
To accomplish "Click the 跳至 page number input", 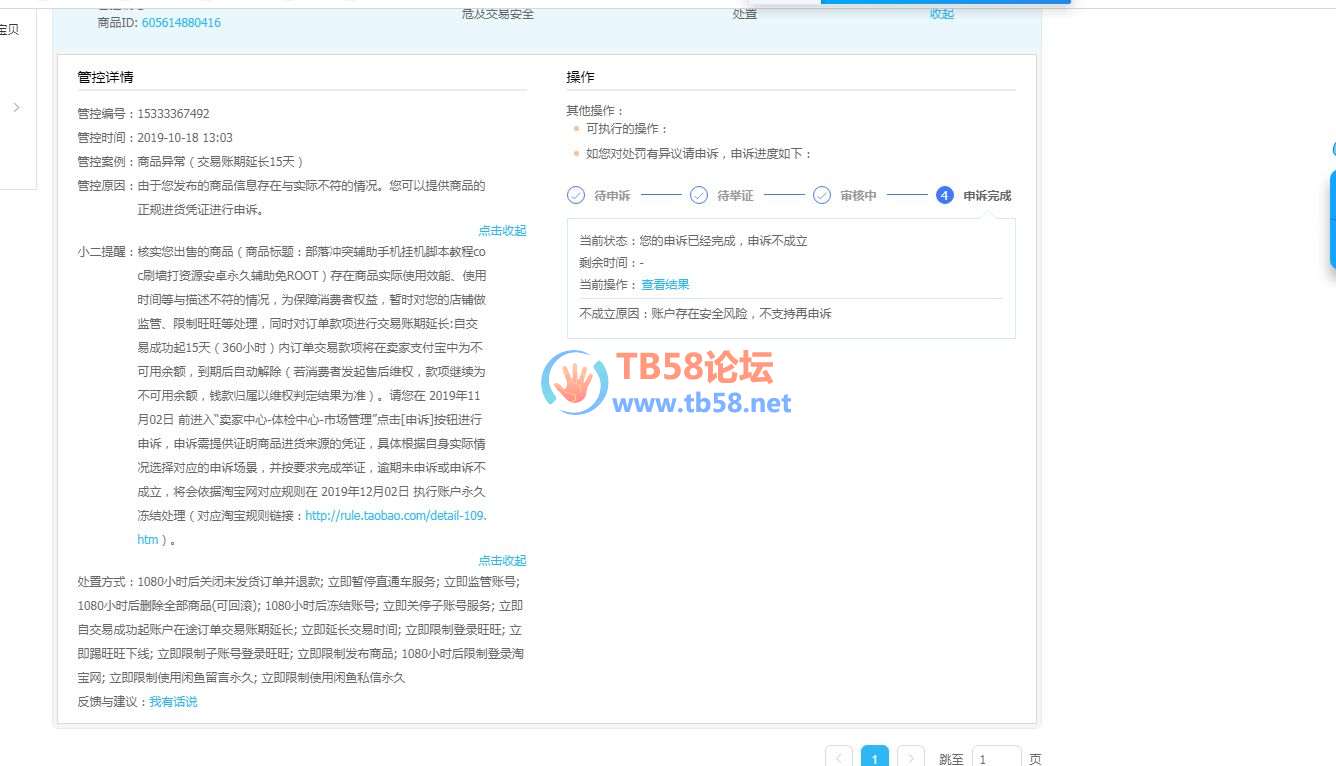I will [x=997, y=757].
